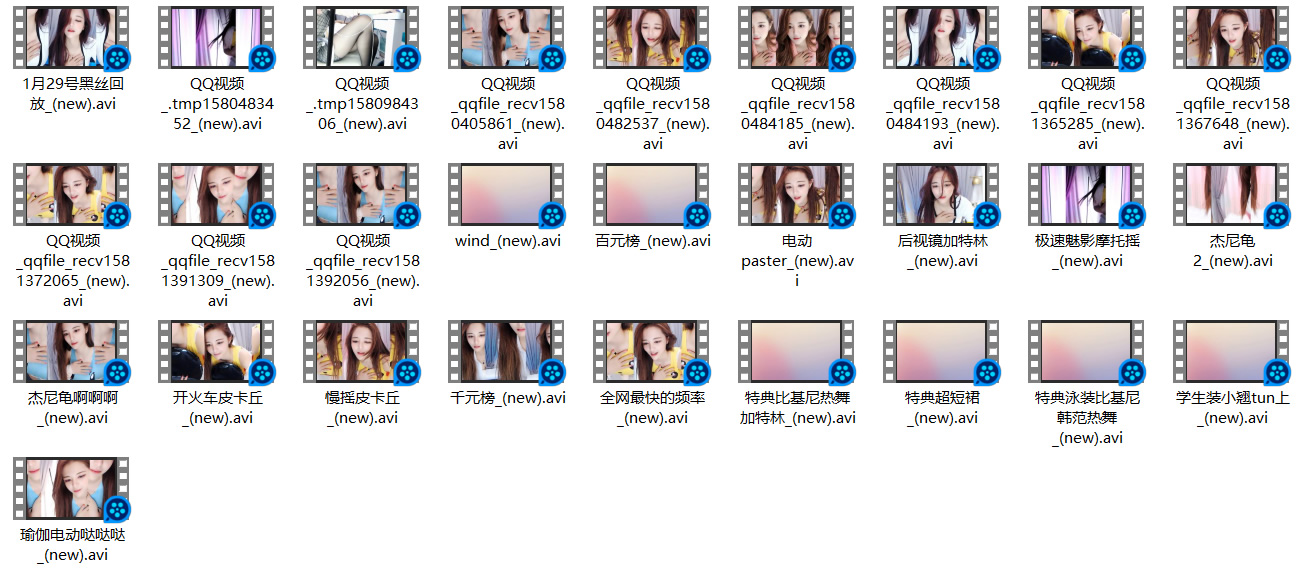
Task: Click the 电动paster_(new).avi file icon
Action: pyautogui.click(x=796, y=194)
